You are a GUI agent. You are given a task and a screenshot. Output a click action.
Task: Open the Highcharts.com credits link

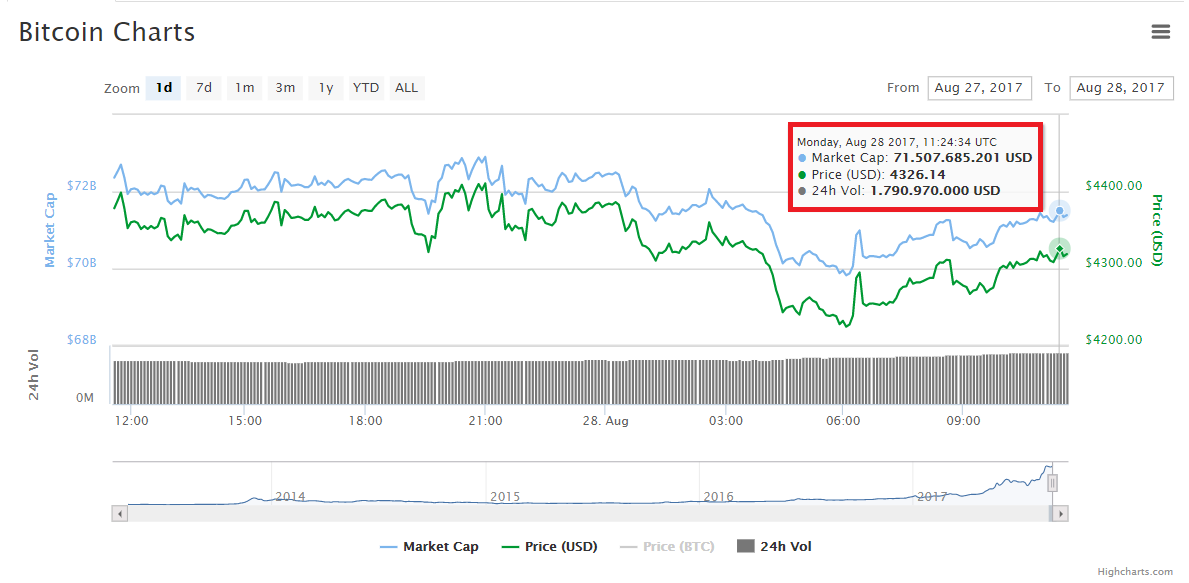1135,572
